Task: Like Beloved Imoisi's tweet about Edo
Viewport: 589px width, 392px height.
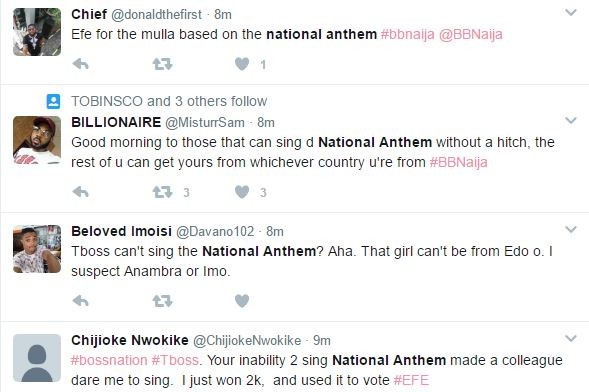Action: pyautogui.click(x=242, y=301)
